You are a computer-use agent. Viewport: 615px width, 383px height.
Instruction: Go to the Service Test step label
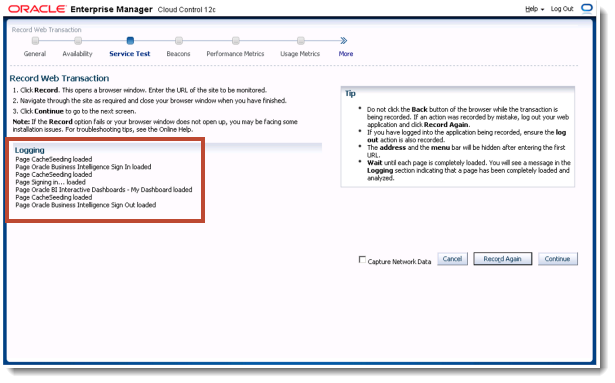click(130, 54)
